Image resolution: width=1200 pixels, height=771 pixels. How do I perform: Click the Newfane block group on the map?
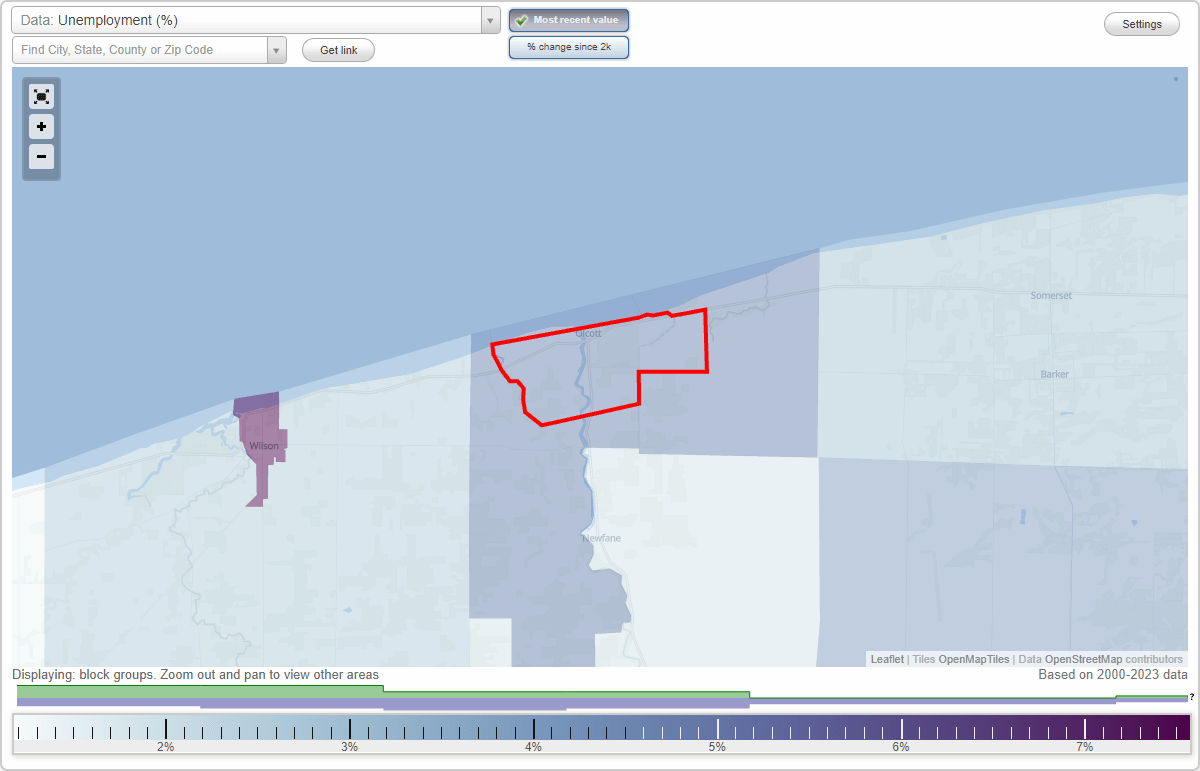point(600,540)
